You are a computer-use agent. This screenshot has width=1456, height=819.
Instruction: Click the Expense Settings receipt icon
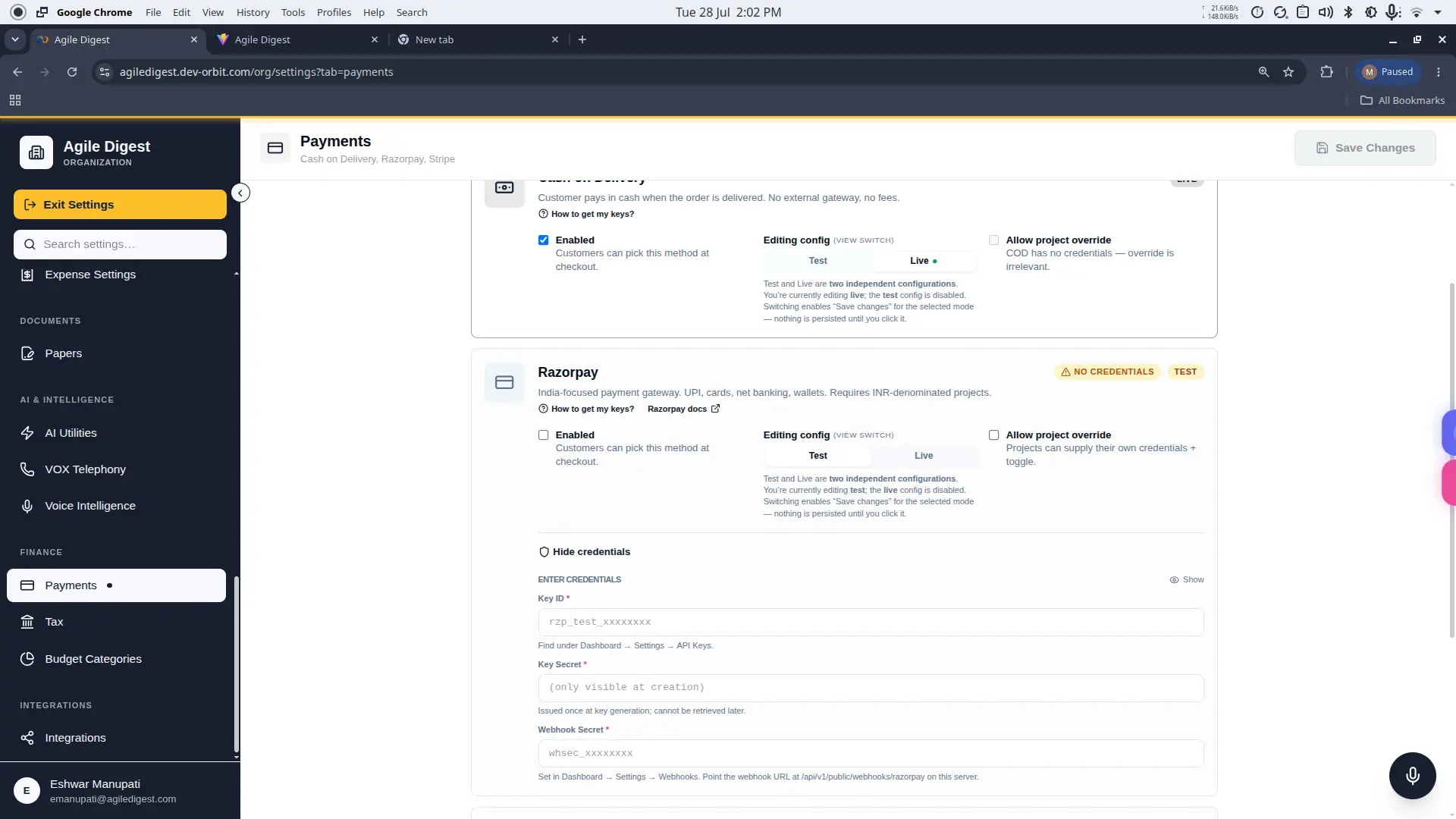click(x=27, y=275)
